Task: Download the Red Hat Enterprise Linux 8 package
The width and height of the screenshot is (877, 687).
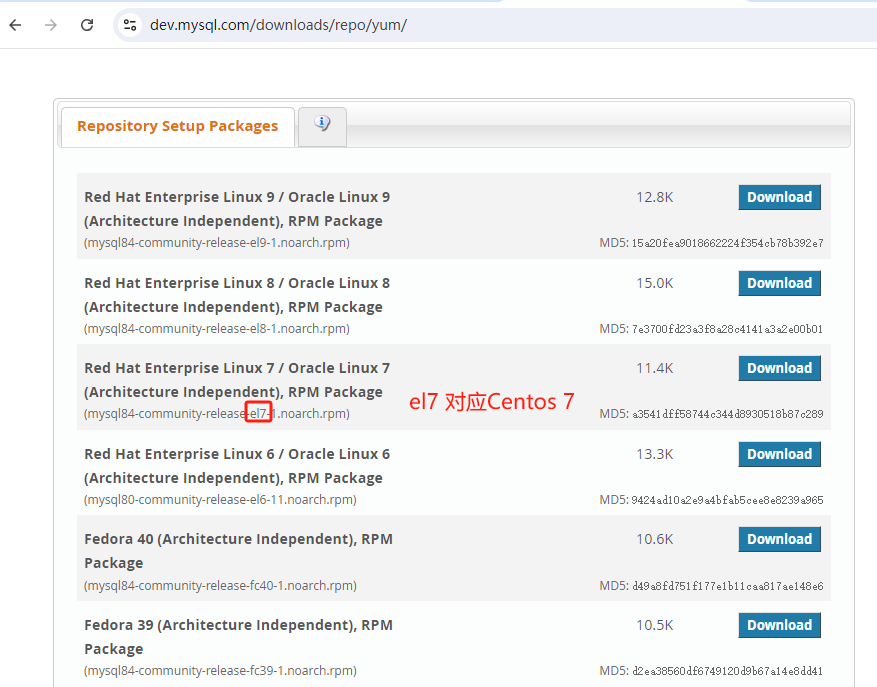Action: click(779, 283)
